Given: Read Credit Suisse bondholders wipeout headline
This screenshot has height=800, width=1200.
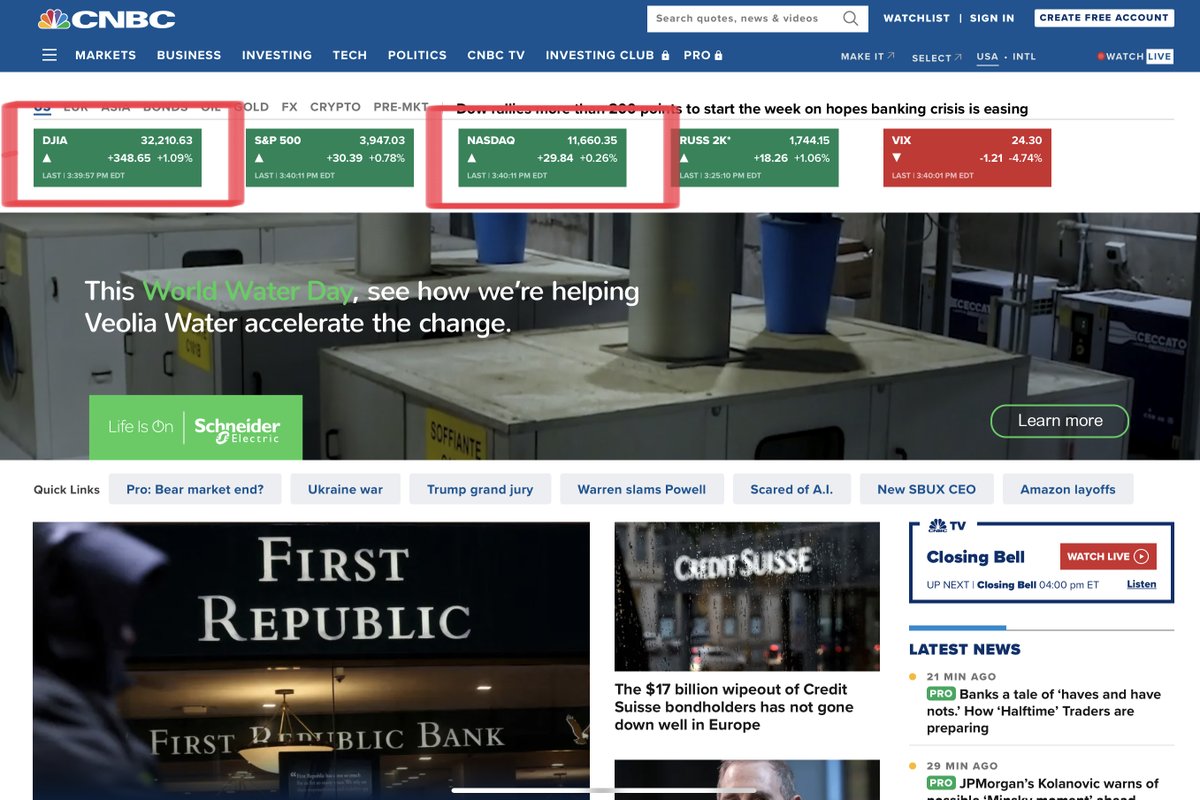Looking at the screenshot, I should (734, 707).
